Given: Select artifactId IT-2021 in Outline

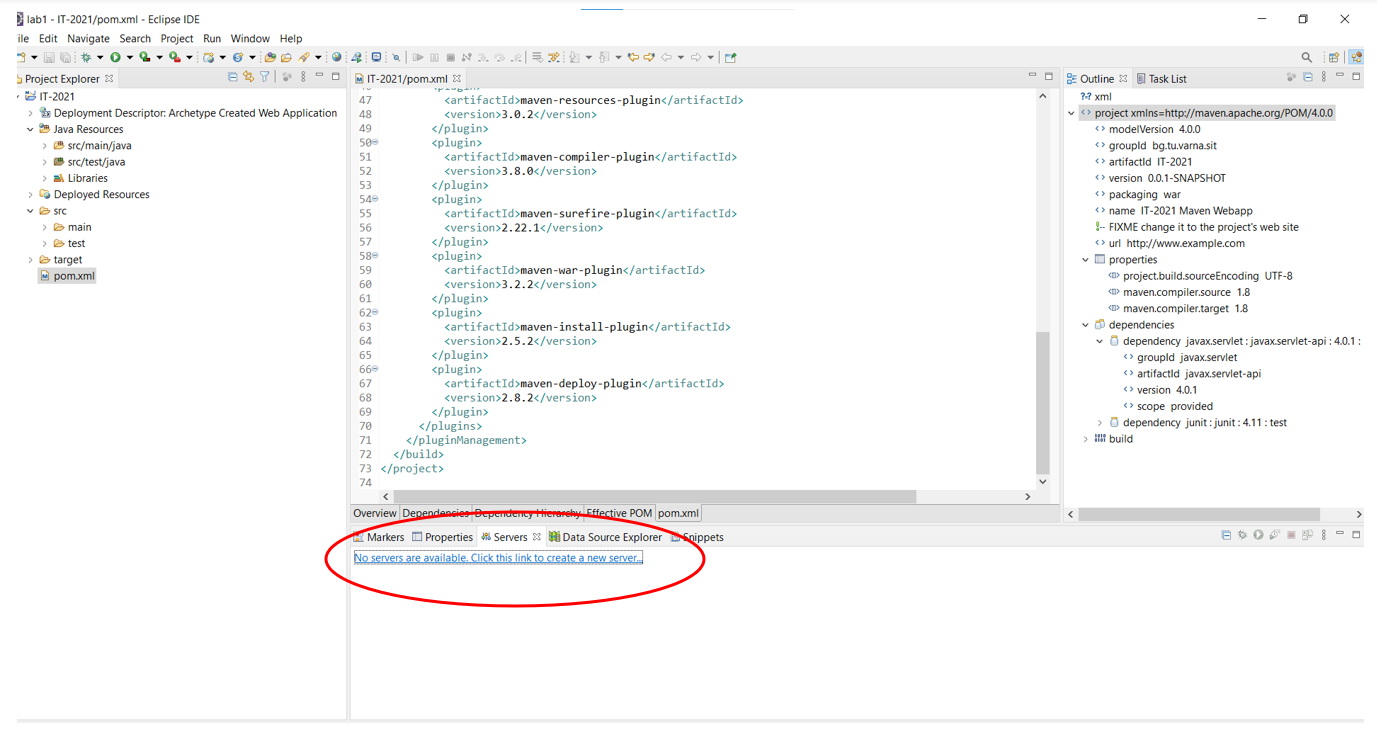Looking at the screenshot, I should click(1144, 162).
